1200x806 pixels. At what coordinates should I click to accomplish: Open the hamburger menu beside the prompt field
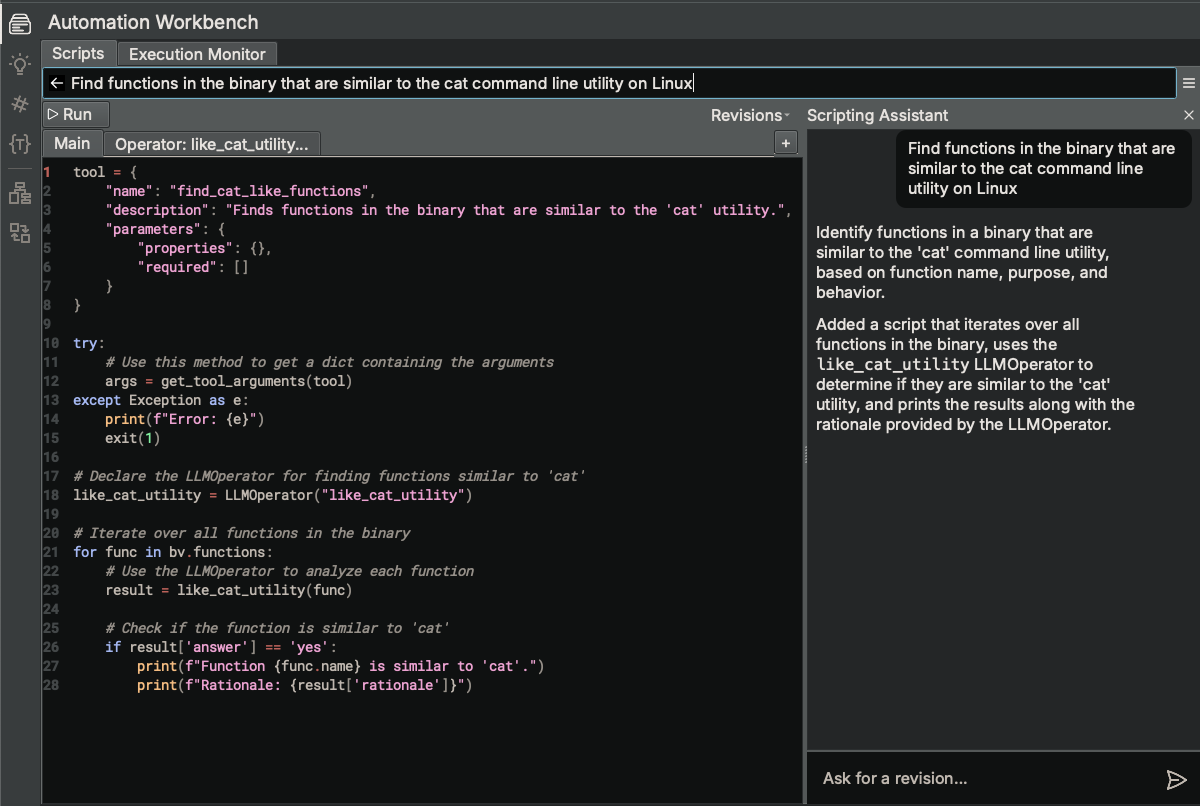pos(1188,82)
